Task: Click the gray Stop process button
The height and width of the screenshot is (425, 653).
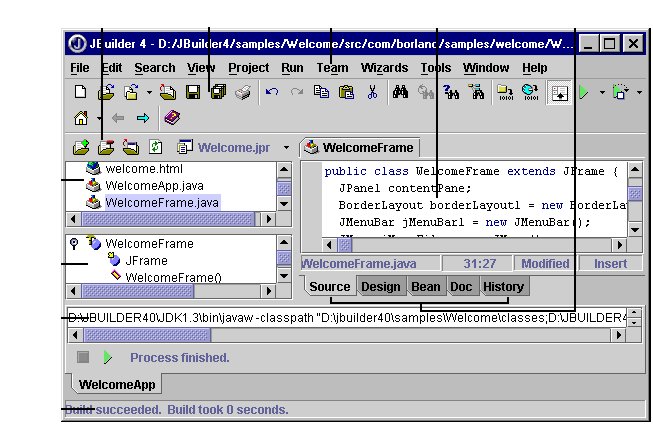Action: [83, 357]
